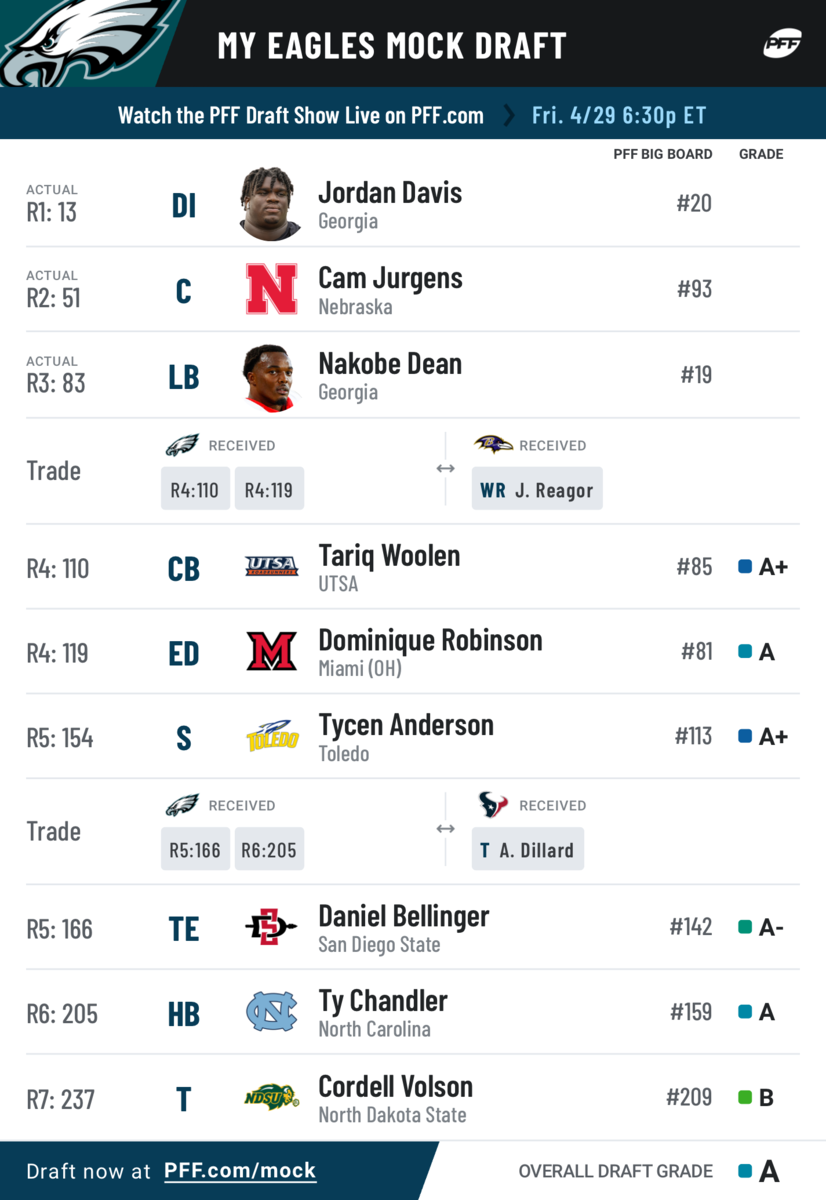Click the Texans logo in second trade

pyautogui.click(x=493, y=804)
